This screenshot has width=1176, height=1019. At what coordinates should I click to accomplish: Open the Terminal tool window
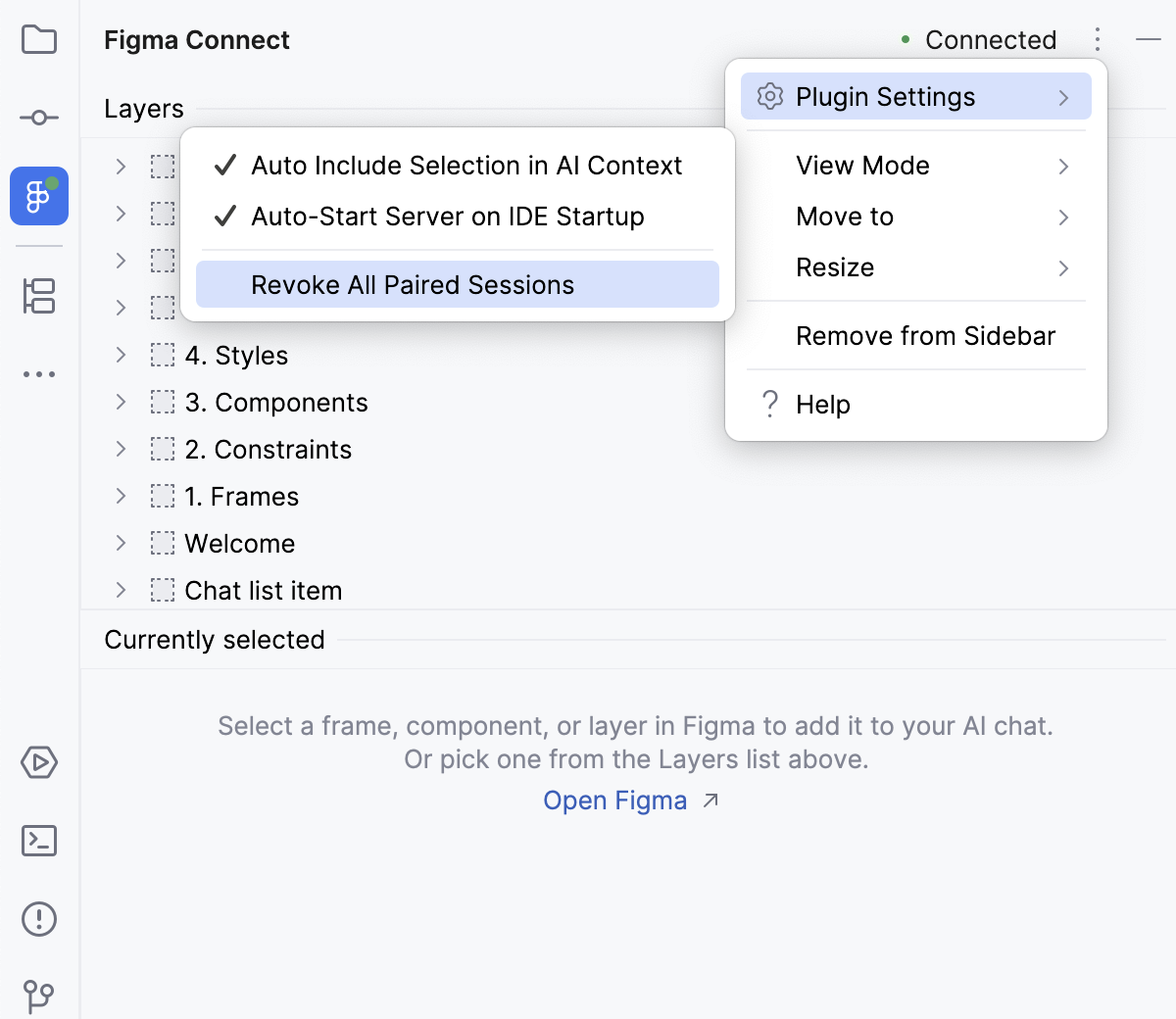(x=39, y=841)
